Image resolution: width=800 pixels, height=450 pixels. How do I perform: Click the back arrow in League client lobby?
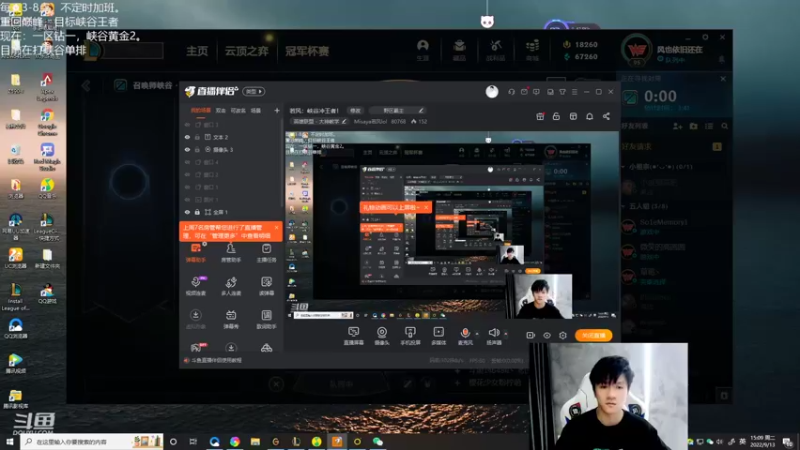pyautogui.click(x=86, y=85)
